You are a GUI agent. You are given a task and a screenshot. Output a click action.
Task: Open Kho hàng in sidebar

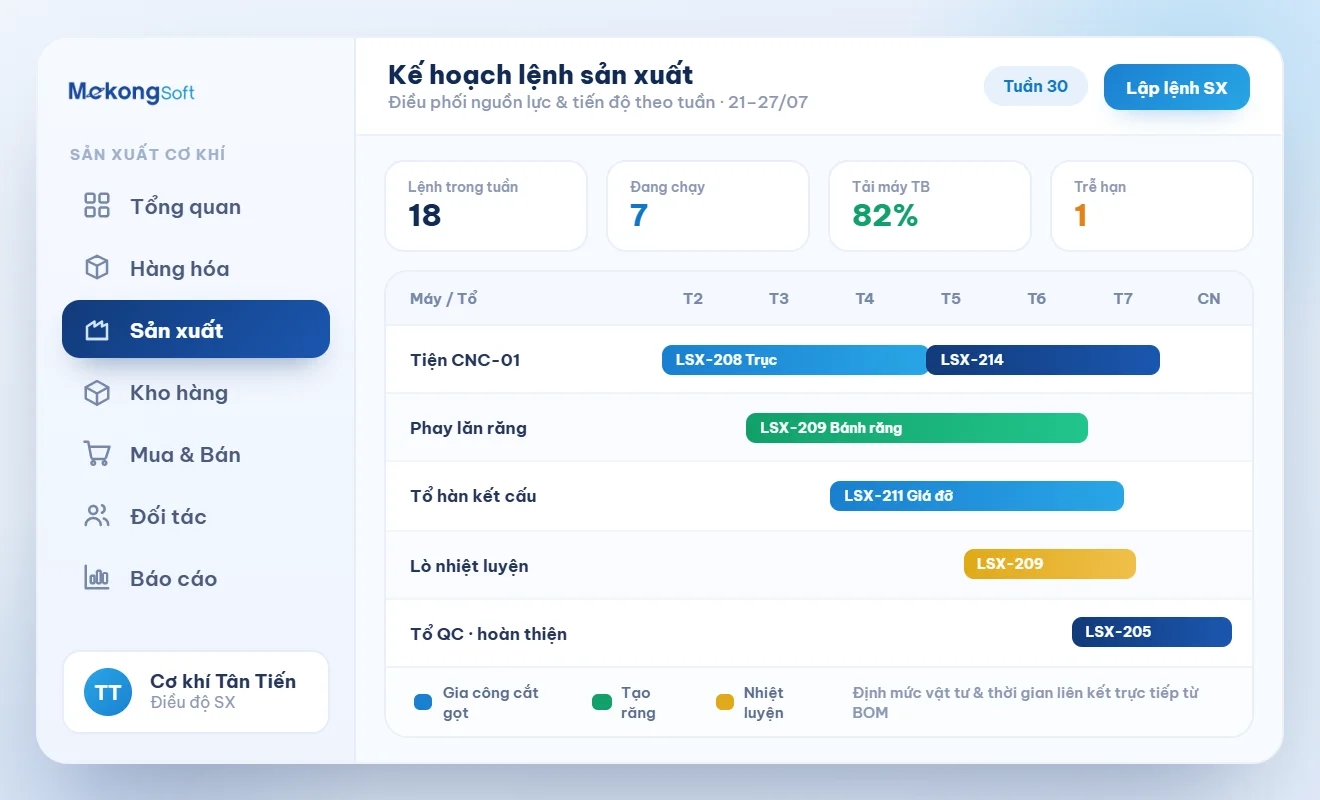(196, 392)
